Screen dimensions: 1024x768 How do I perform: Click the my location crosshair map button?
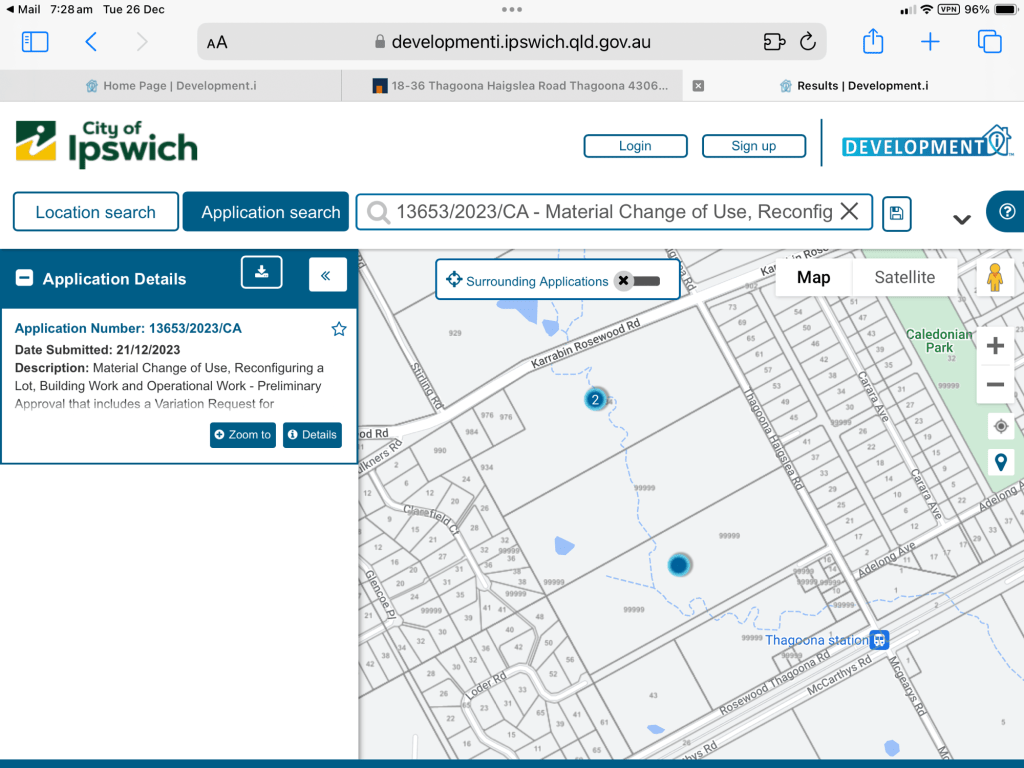click(x=1000, y=427)
